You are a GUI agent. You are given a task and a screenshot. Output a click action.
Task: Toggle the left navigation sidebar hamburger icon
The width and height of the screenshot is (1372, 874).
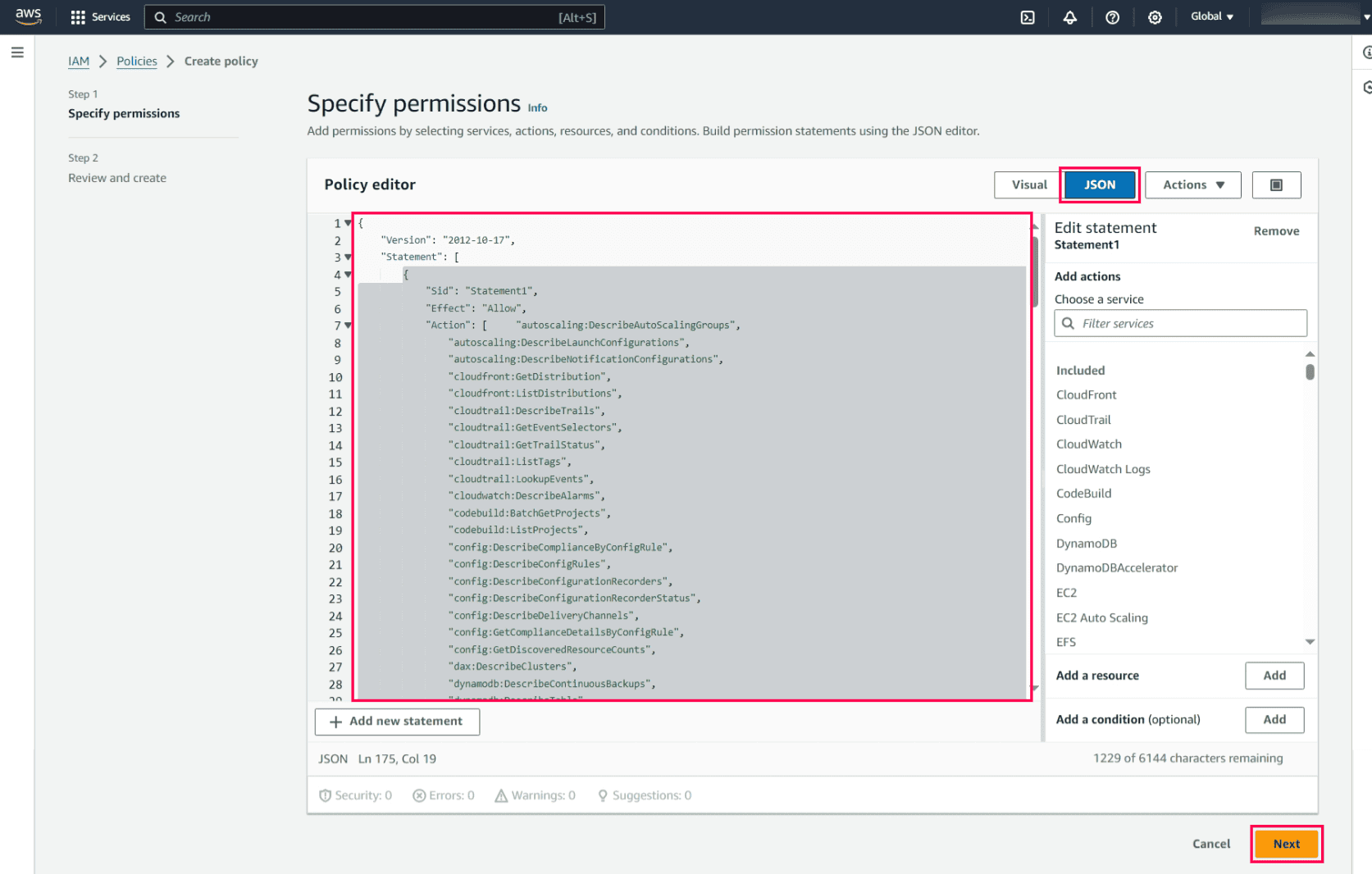tap(17, 52)
